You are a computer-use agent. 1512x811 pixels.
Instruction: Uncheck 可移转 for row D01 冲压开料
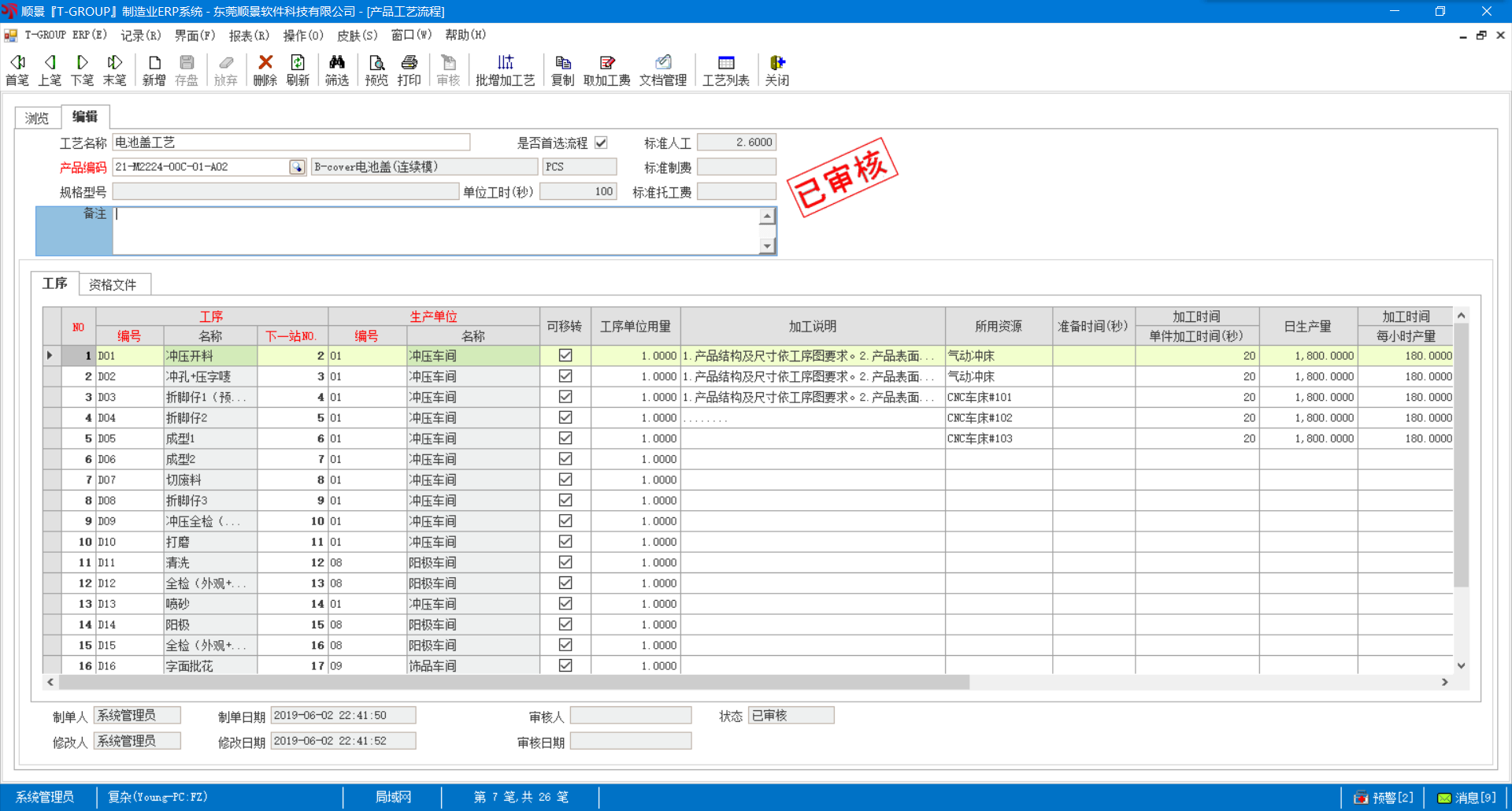tap(565, 356)
